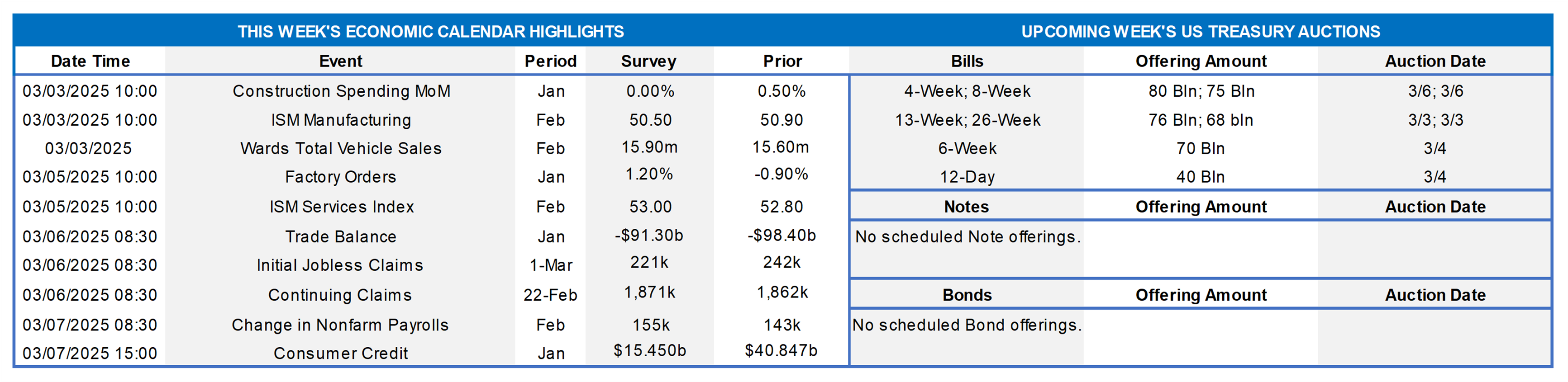
Task: Click the Bonds section header
Action: tap(967, 295)
